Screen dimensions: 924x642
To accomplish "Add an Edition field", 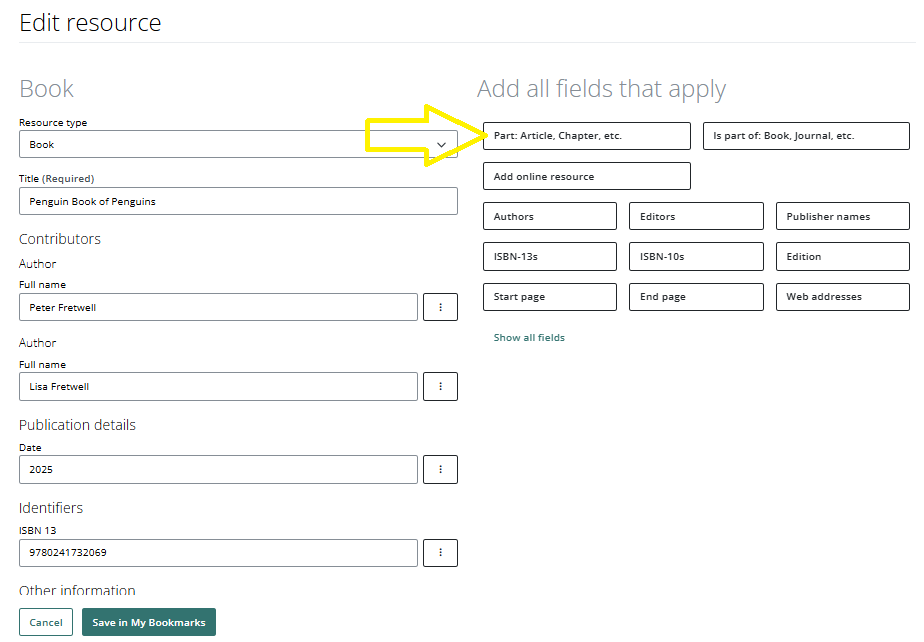I will [x=842, y=256].
